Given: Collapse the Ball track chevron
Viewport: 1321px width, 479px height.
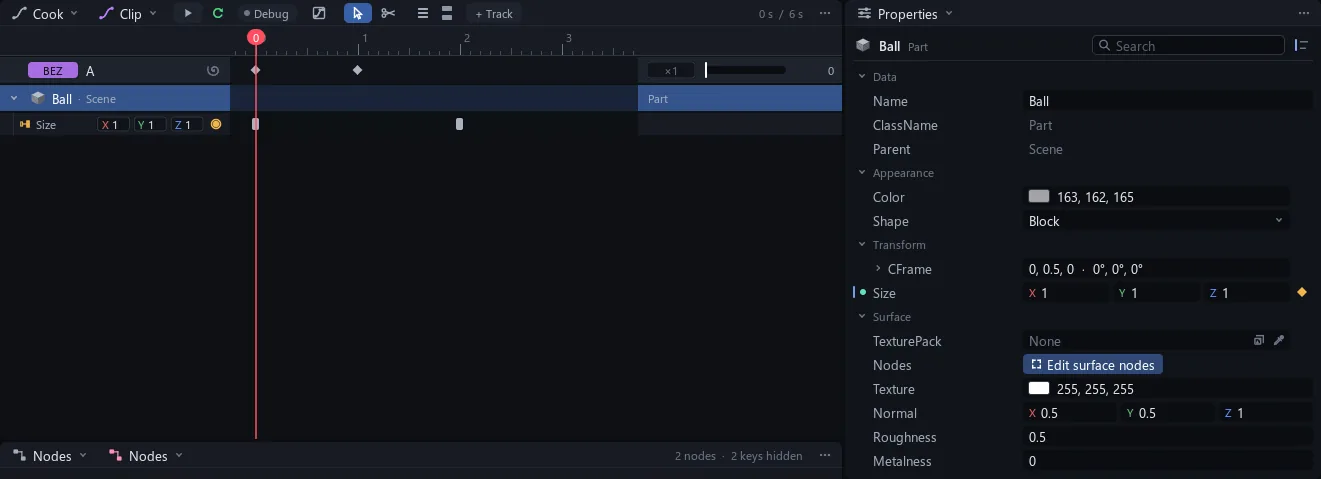Looking at the screenshot, I should (14, 99).
